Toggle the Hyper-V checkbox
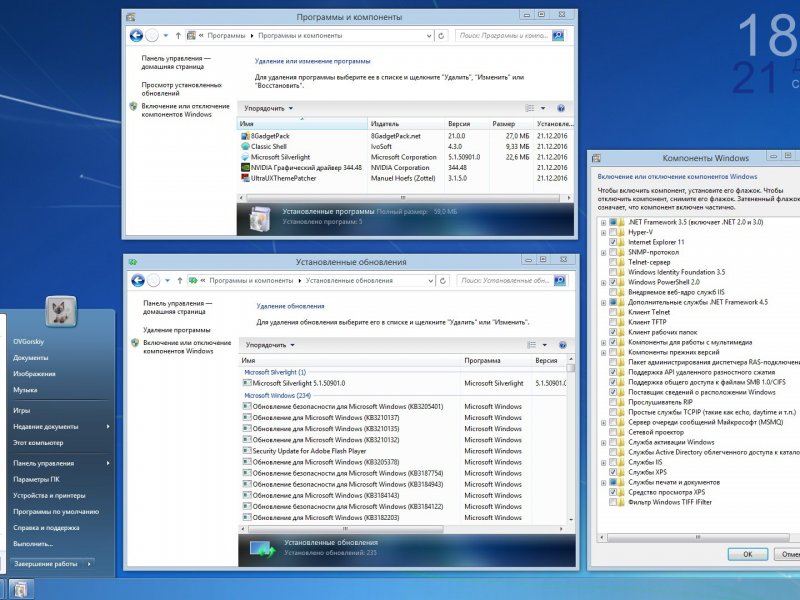Viewport: 800px width, 600px height. (613, 232)
